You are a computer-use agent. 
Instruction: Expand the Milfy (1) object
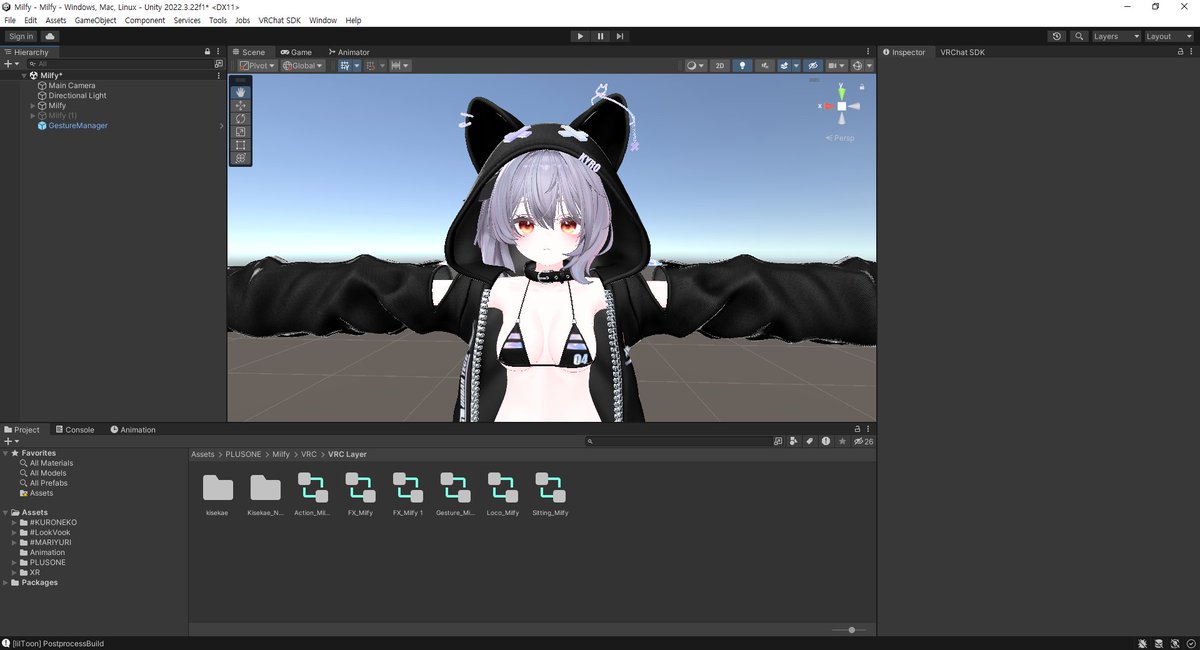33,116
